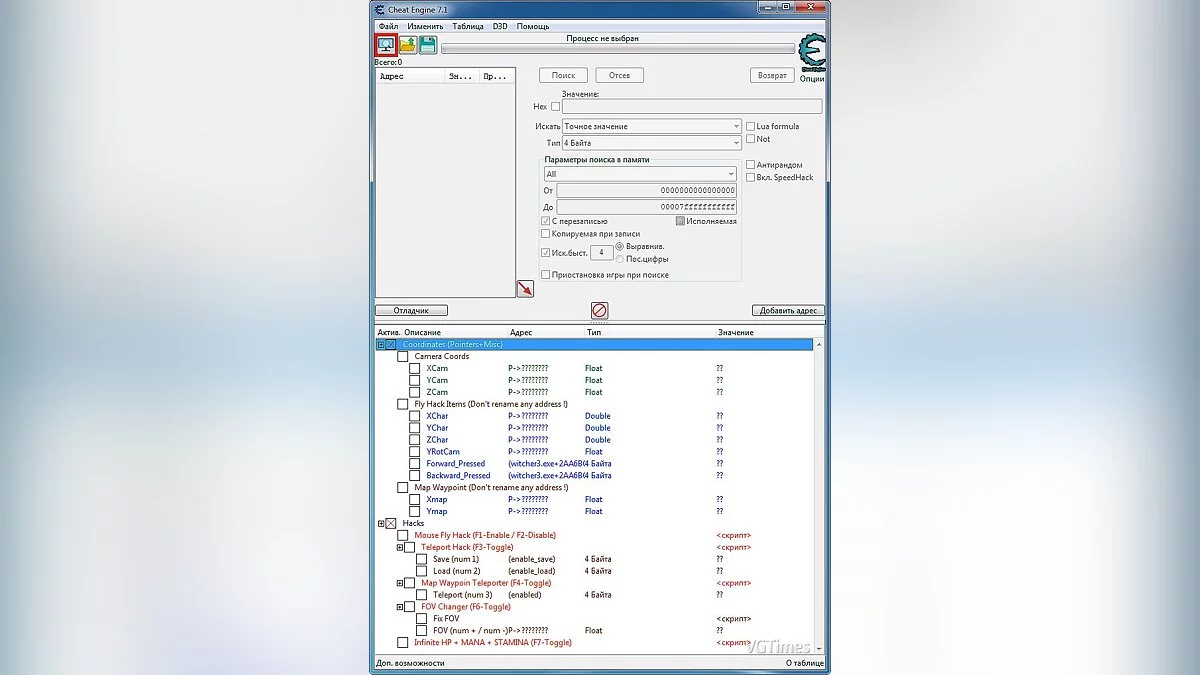Activate the Hacks group checkbox
The width and height of the screenshot is (1200, 675).
pyautogui.click(x=391, y=523)
